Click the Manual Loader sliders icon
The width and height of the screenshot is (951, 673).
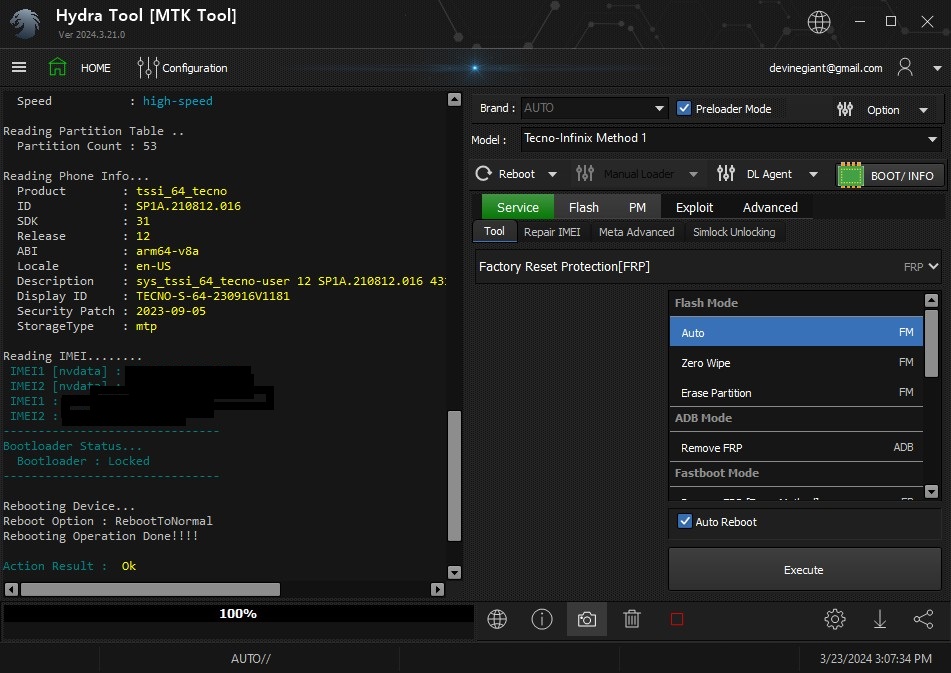tap(585, 174)
